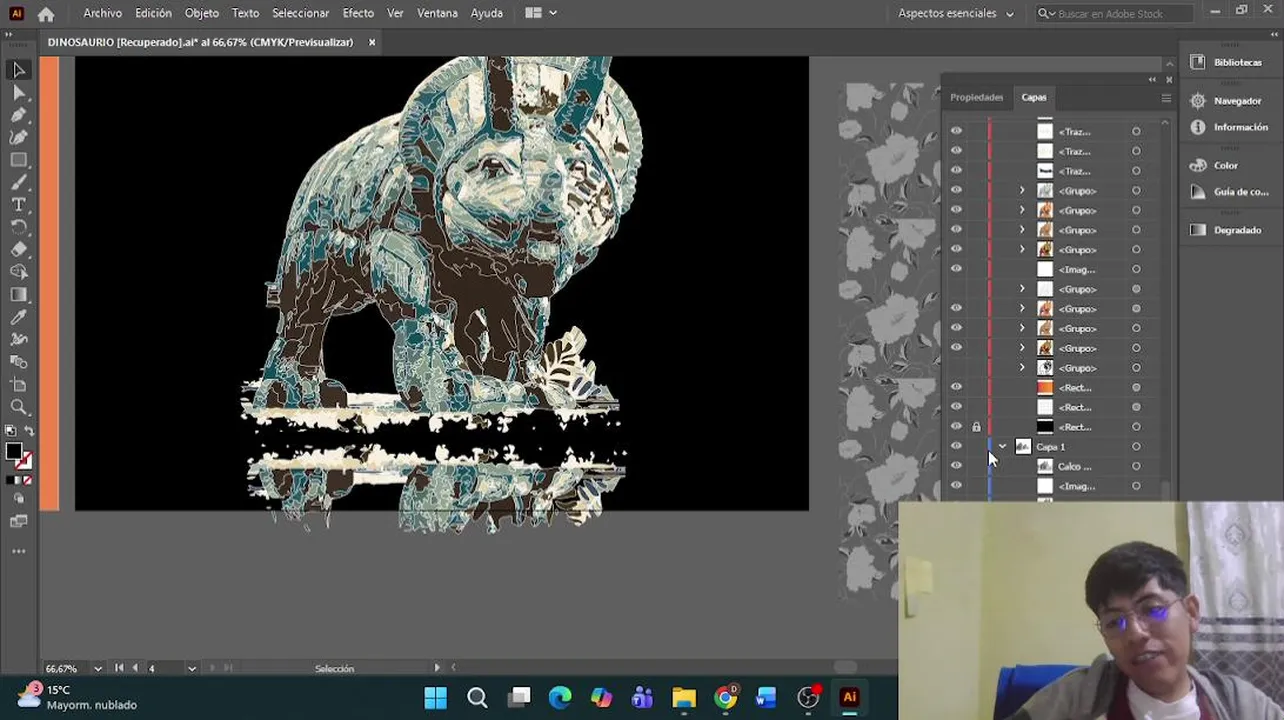Screen dimensions: 1284x720
Task: Open the 66,67% zoom level dropdown
Action: tap(98, 668)
